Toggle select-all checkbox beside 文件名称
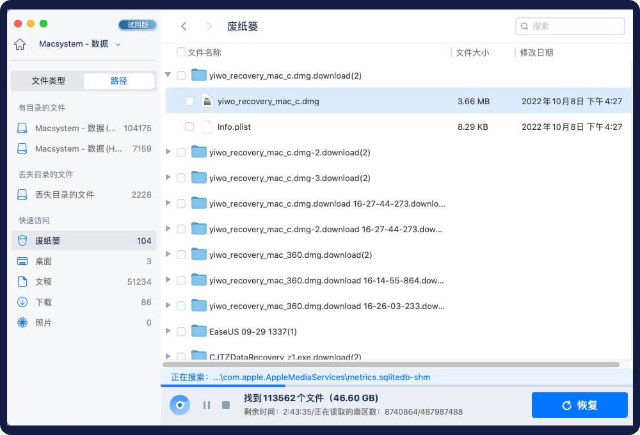The height and width of the screenshot is (435, 640). (181, 52)
